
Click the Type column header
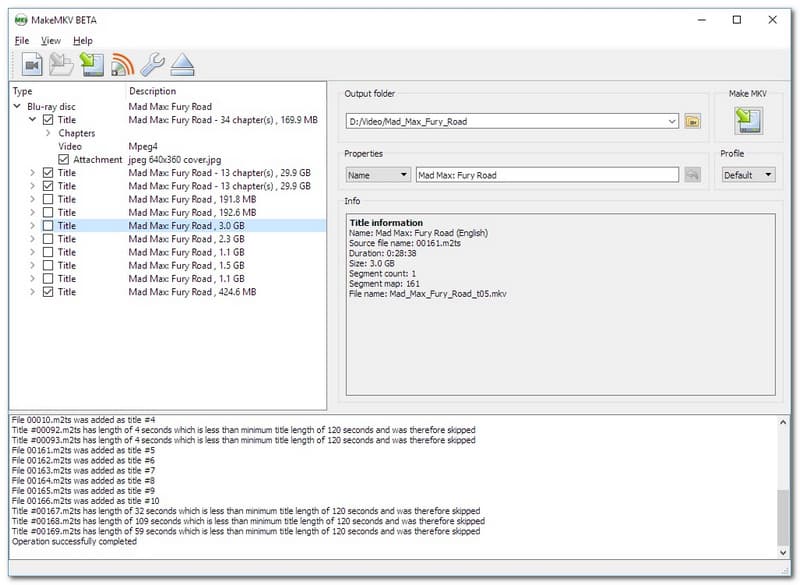click(x=22, y=92)
